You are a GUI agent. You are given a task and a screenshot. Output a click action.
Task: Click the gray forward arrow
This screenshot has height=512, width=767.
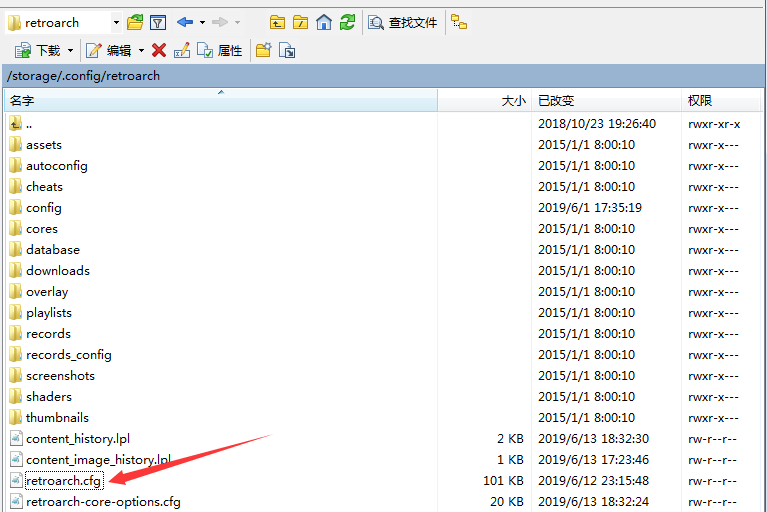(220, 22)
